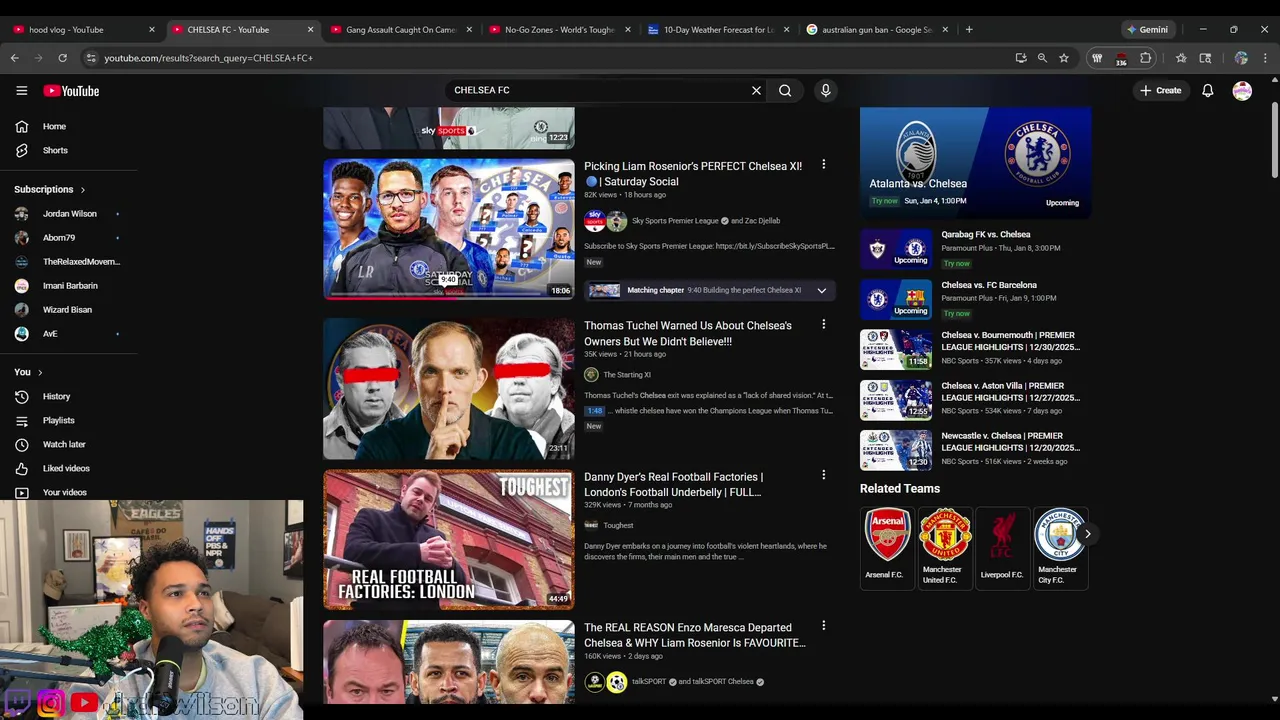Open Atalanta vs. Chelsea match card
1280x720 pixels.
(975, 162)
